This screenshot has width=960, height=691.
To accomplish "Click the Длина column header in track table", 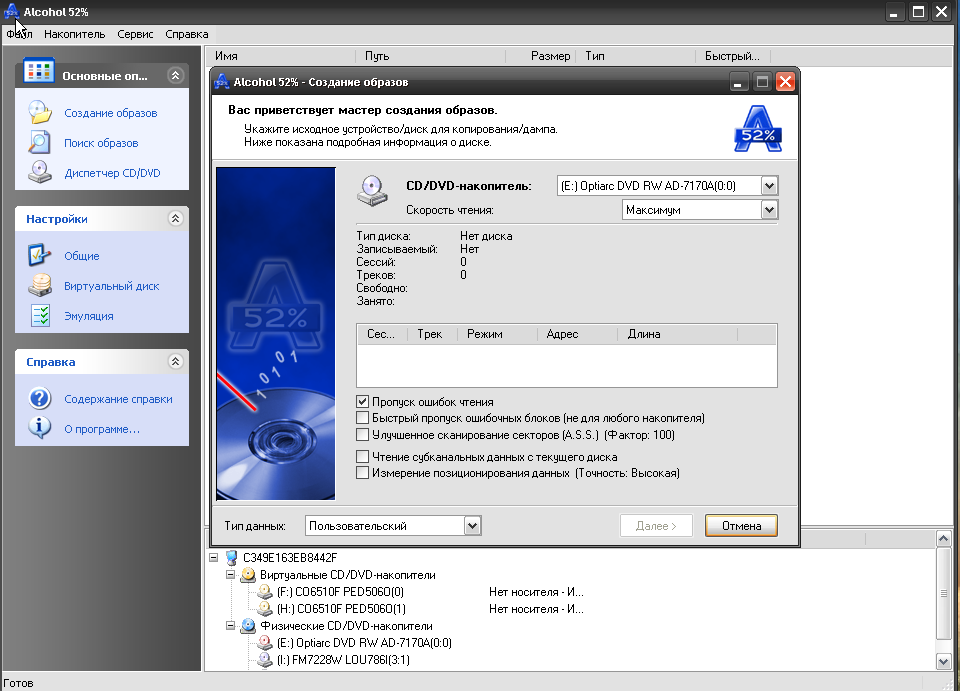I will click(678, 334).
